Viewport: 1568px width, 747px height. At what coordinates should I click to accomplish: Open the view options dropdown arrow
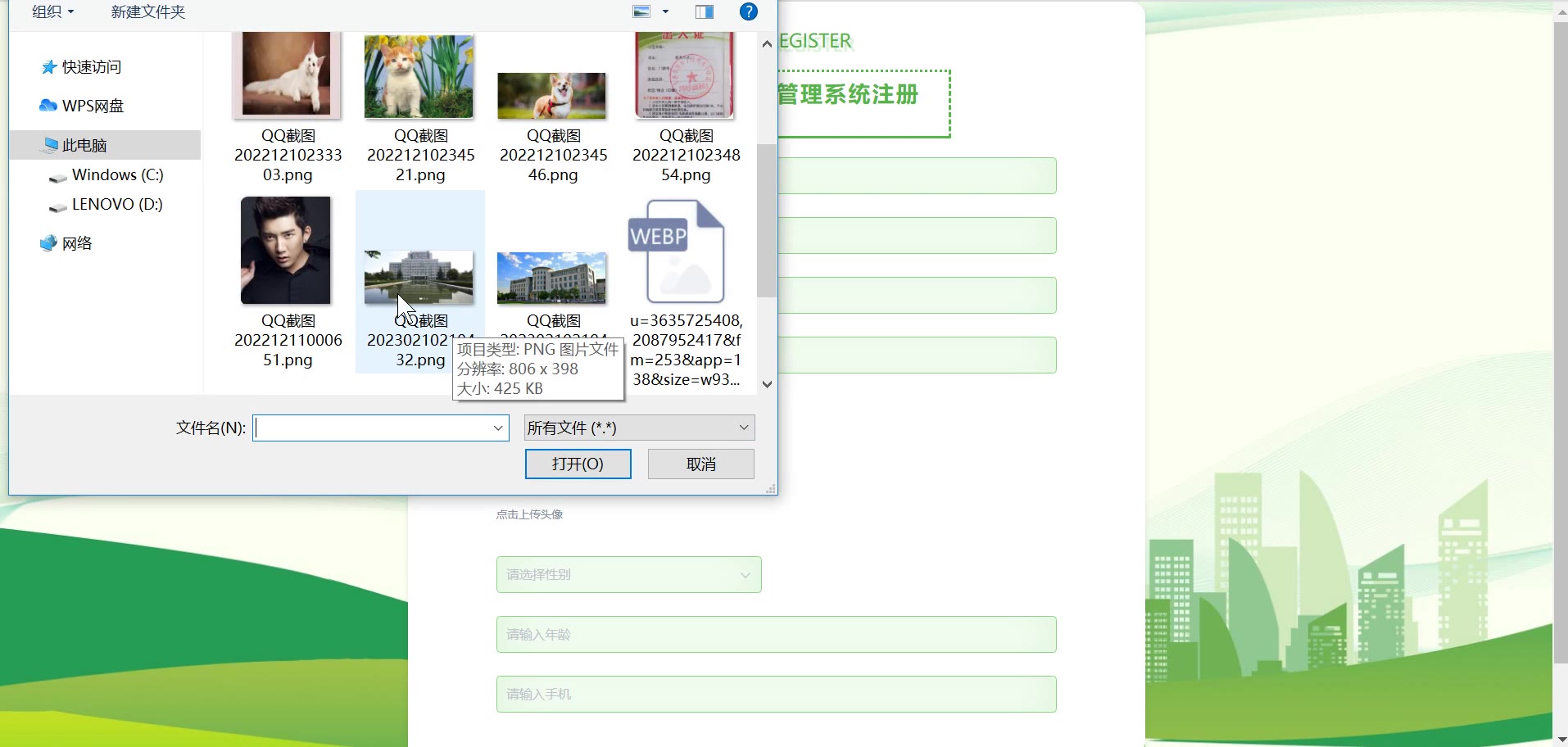point(665,11)
